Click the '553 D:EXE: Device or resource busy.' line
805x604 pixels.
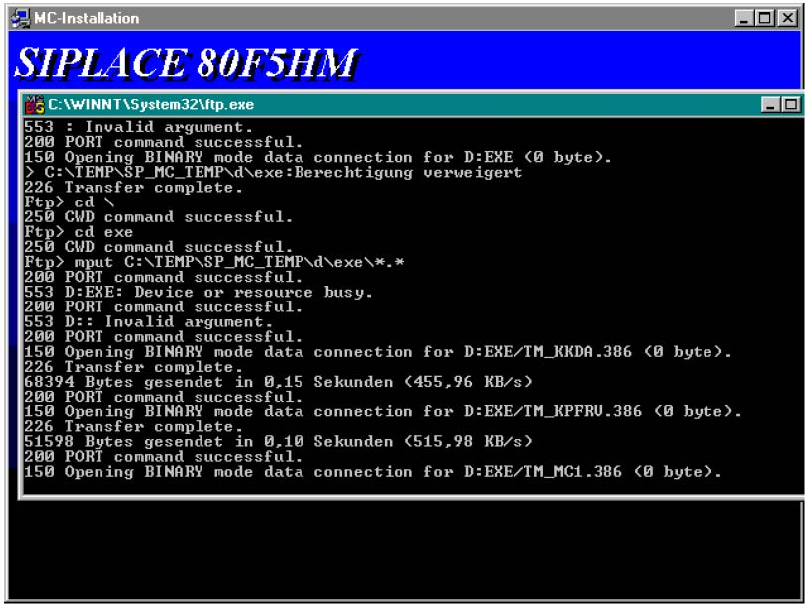click(x=198, y=292)
